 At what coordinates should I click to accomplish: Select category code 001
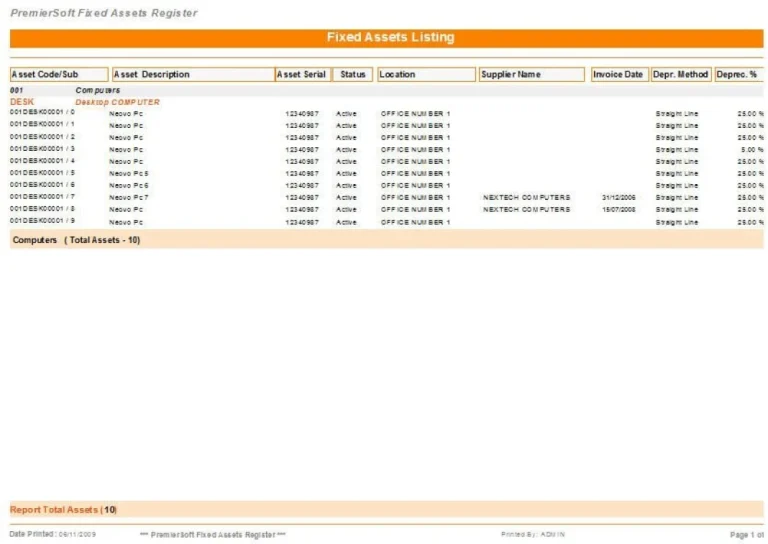point(17,90)
